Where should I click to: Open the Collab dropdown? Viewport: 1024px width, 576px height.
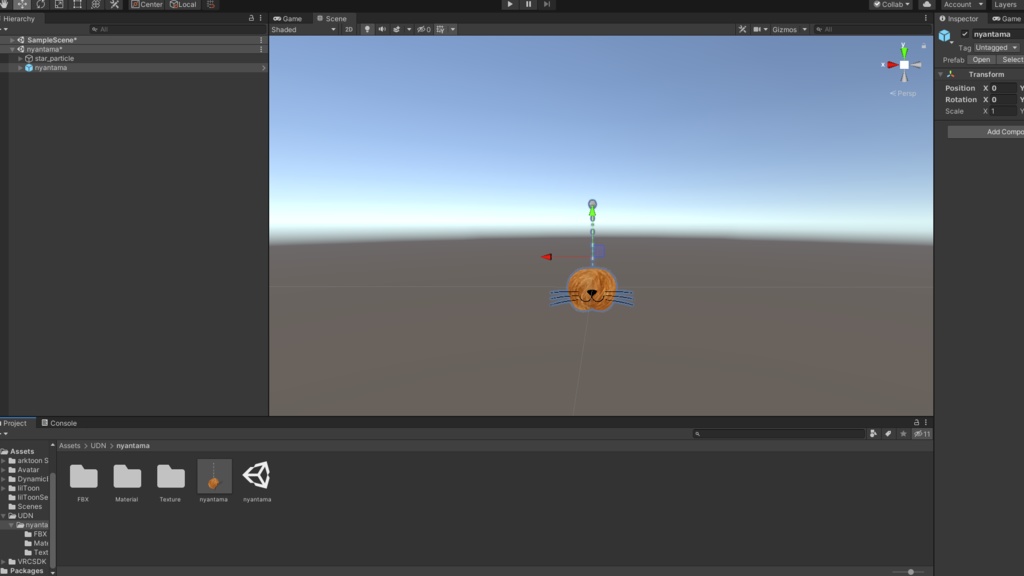coord(891,4)
